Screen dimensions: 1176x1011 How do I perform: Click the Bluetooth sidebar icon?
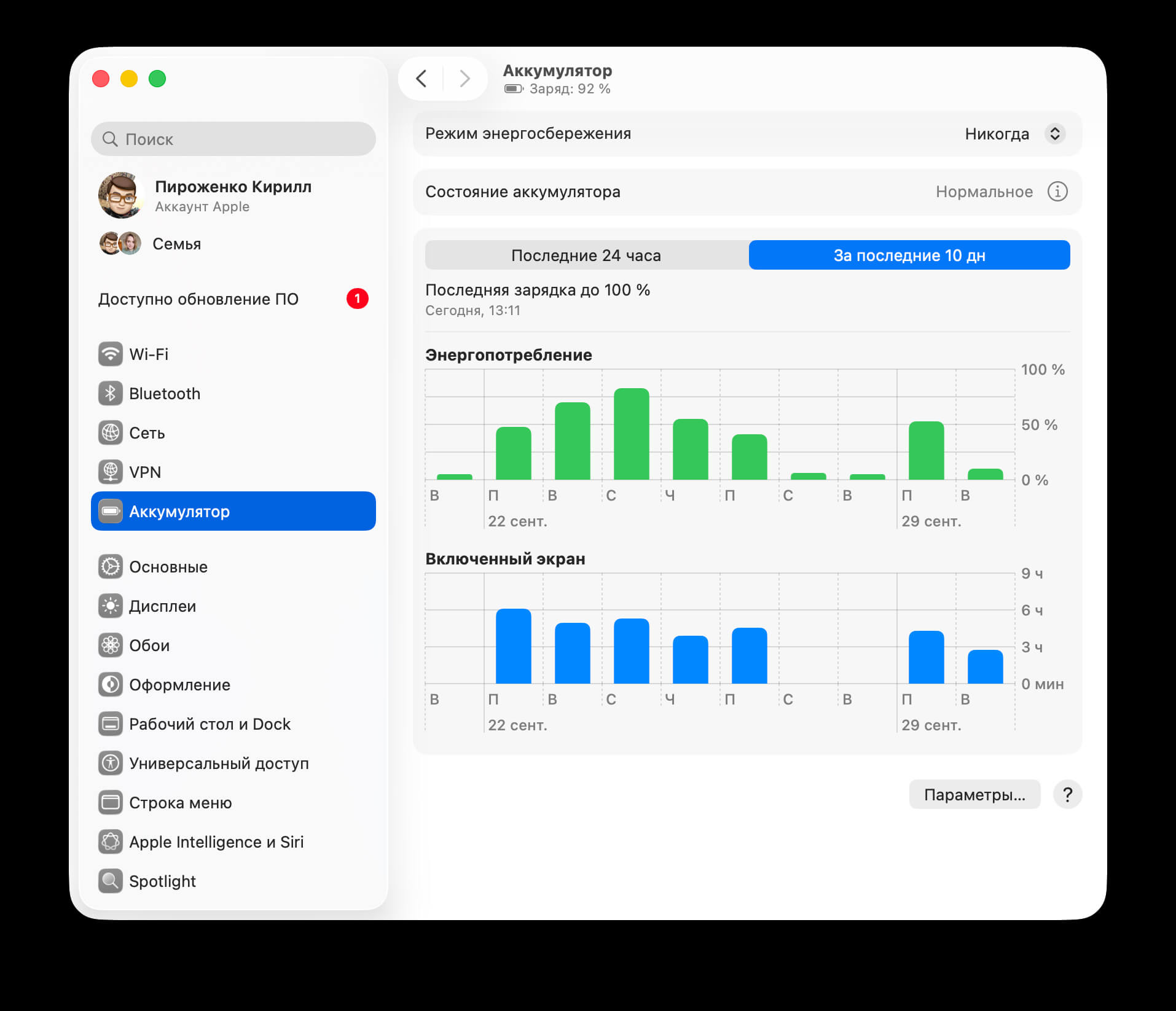(111, 394)
